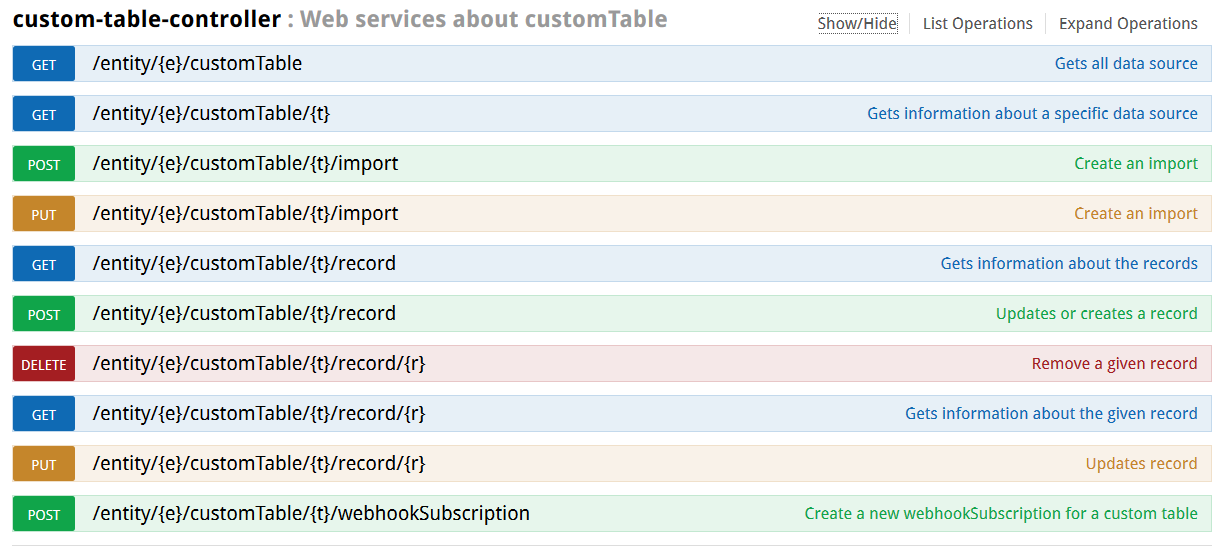Click the 'Updates record' description

point(1141,464)
